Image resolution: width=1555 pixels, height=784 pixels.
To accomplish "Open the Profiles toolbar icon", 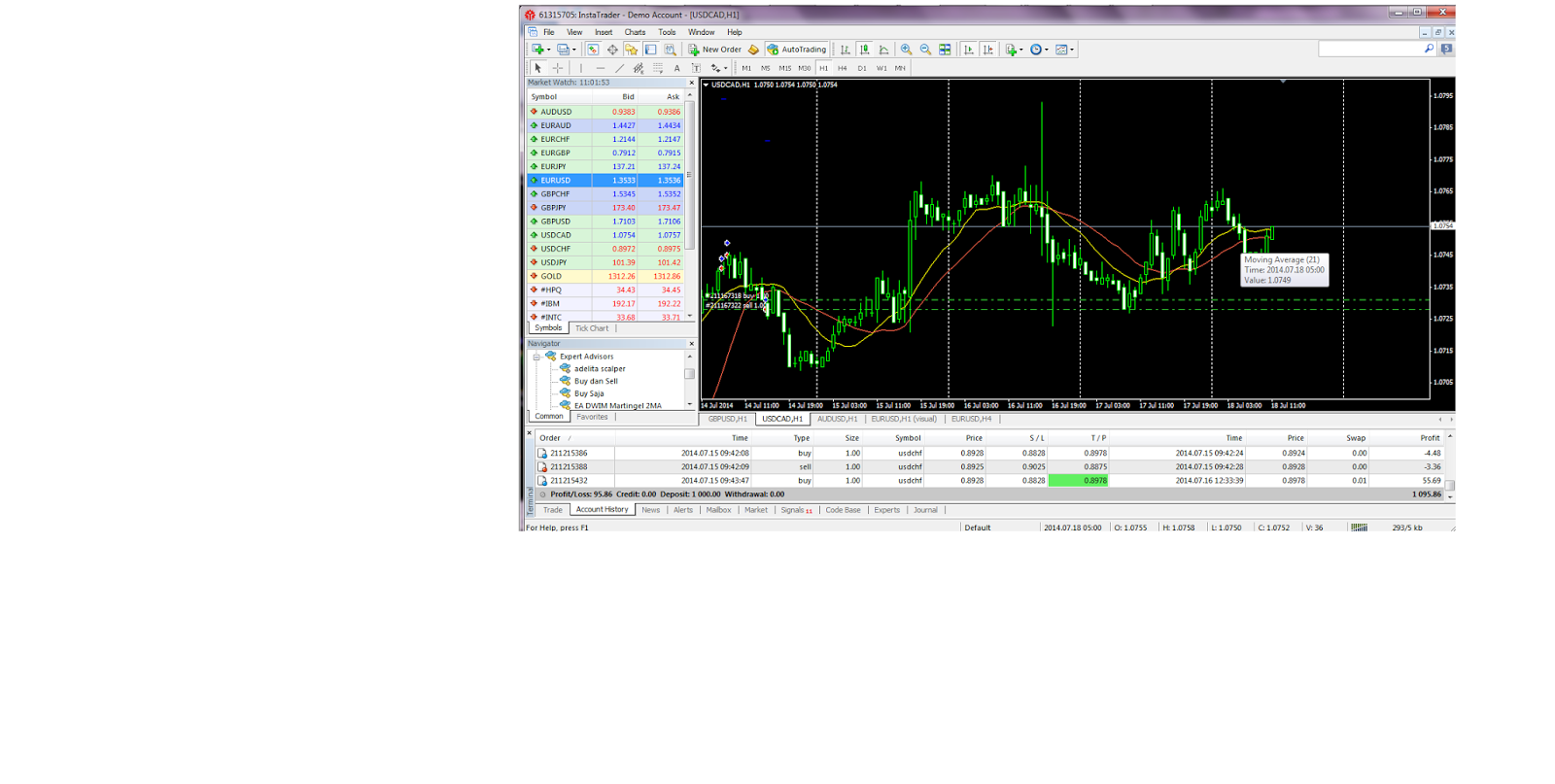I will 563,50.
